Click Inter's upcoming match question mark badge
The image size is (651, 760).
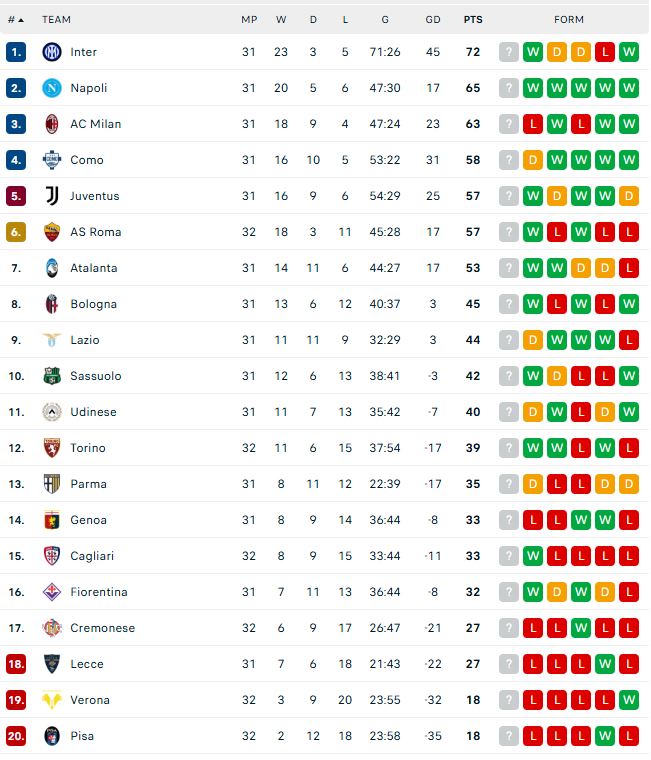pos(509,52)
